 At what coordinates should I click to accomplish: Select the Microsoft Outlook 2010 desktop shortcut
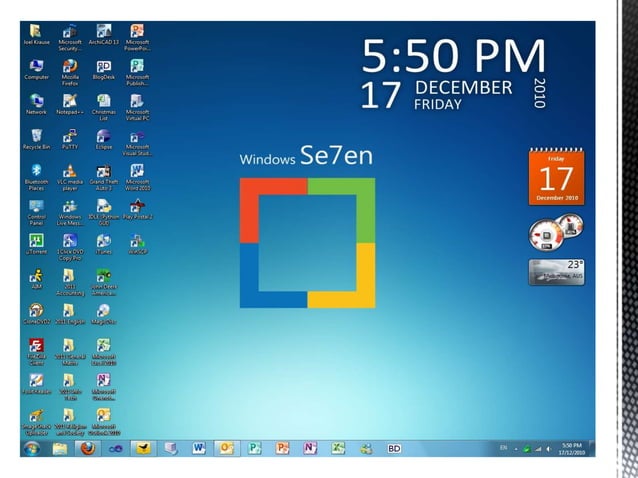coord(104,422)
